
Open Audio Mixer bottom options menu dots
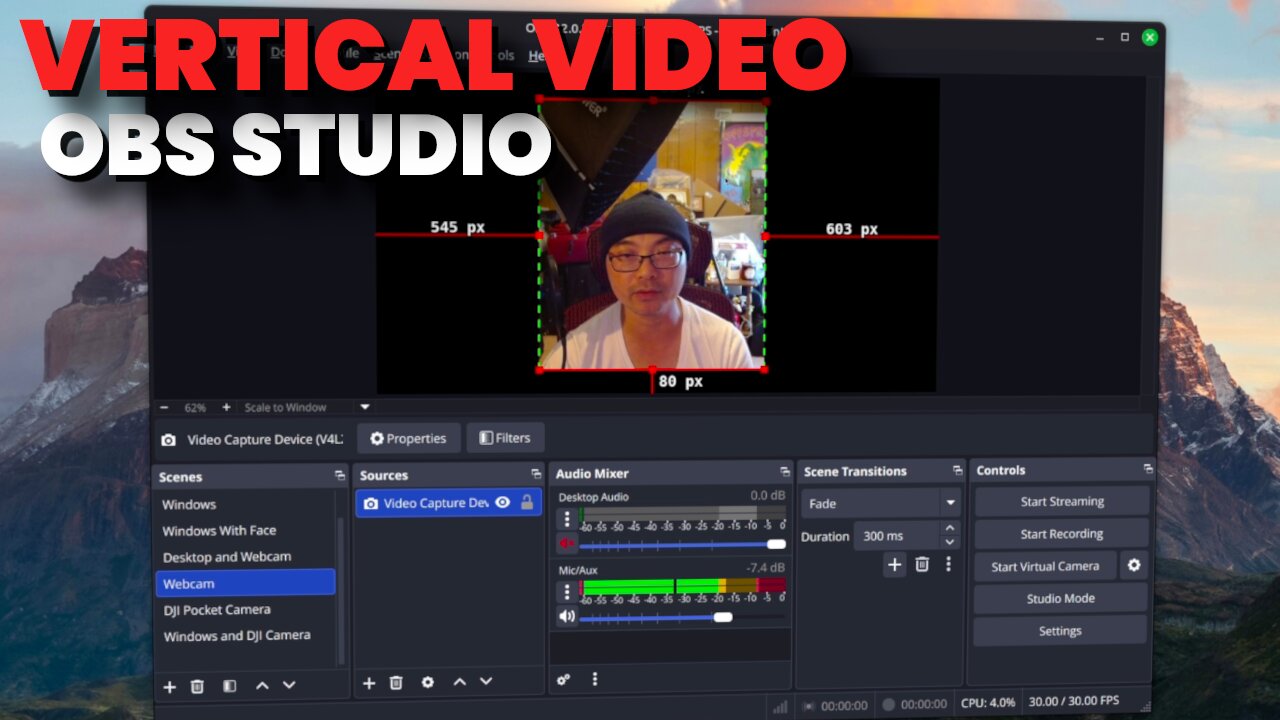[595, 679]
